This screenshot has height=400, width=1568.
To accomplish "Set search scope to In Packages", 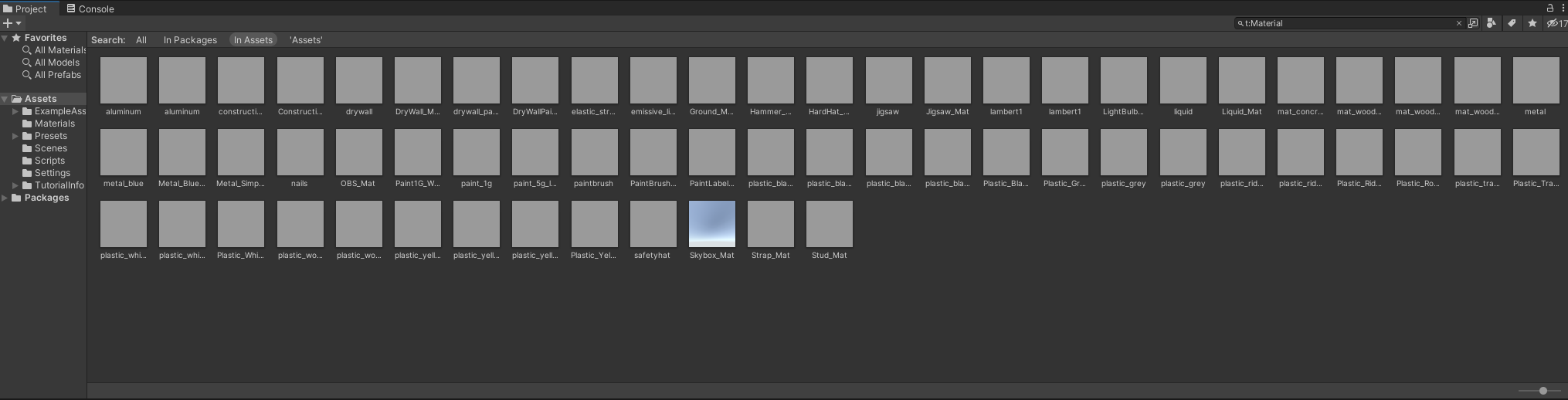I will [190, 40].
